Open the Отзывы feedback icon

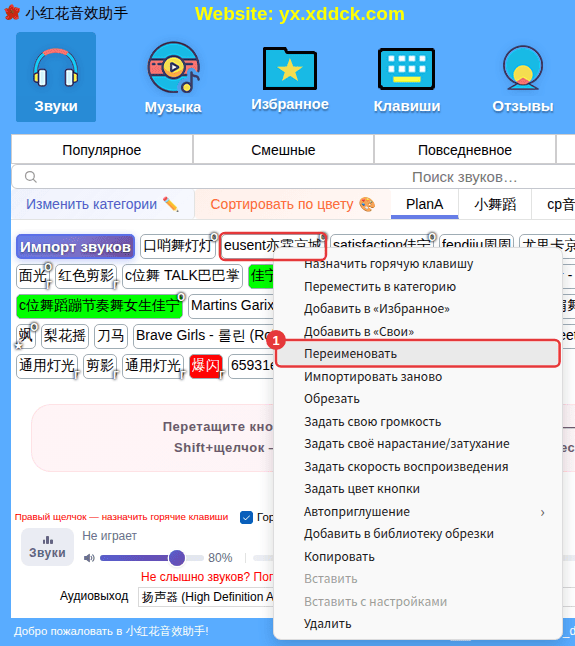(x=523, y=79)
